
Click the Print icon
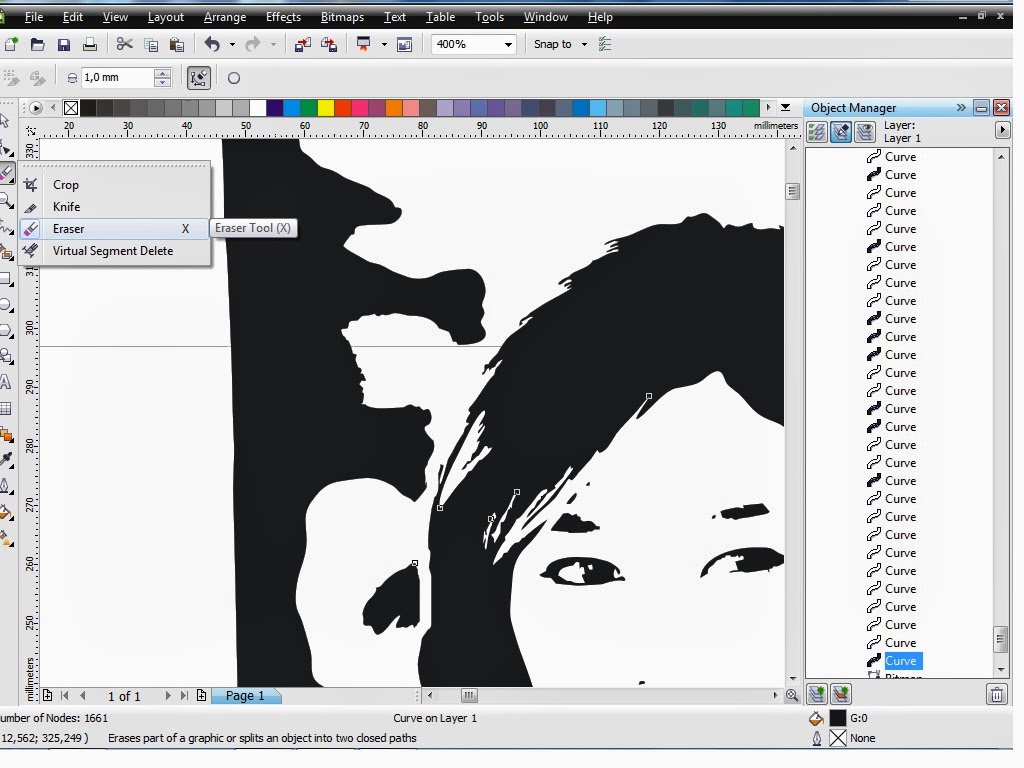(89, 44)
